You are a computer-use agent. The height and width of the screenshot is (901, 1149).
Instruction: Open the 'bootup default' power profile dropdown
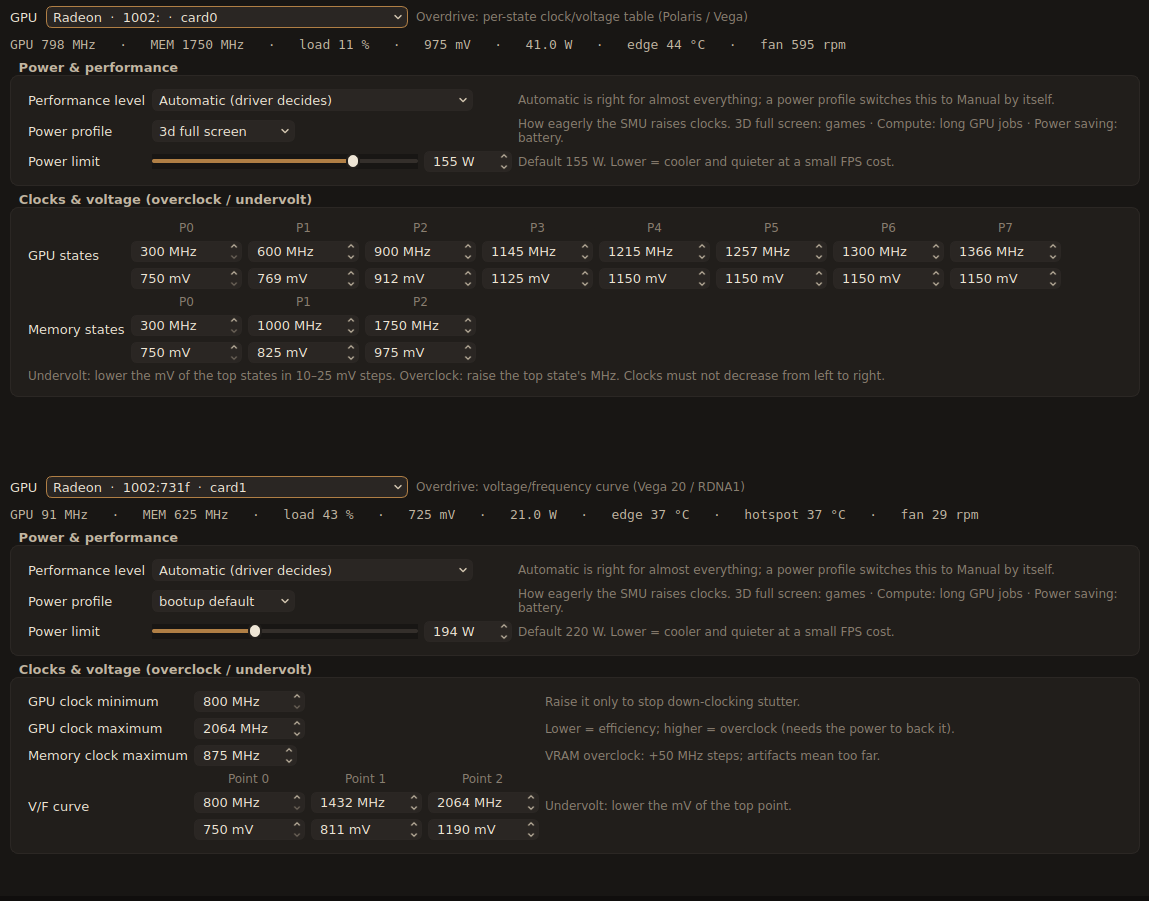click(x=223, y=602)
